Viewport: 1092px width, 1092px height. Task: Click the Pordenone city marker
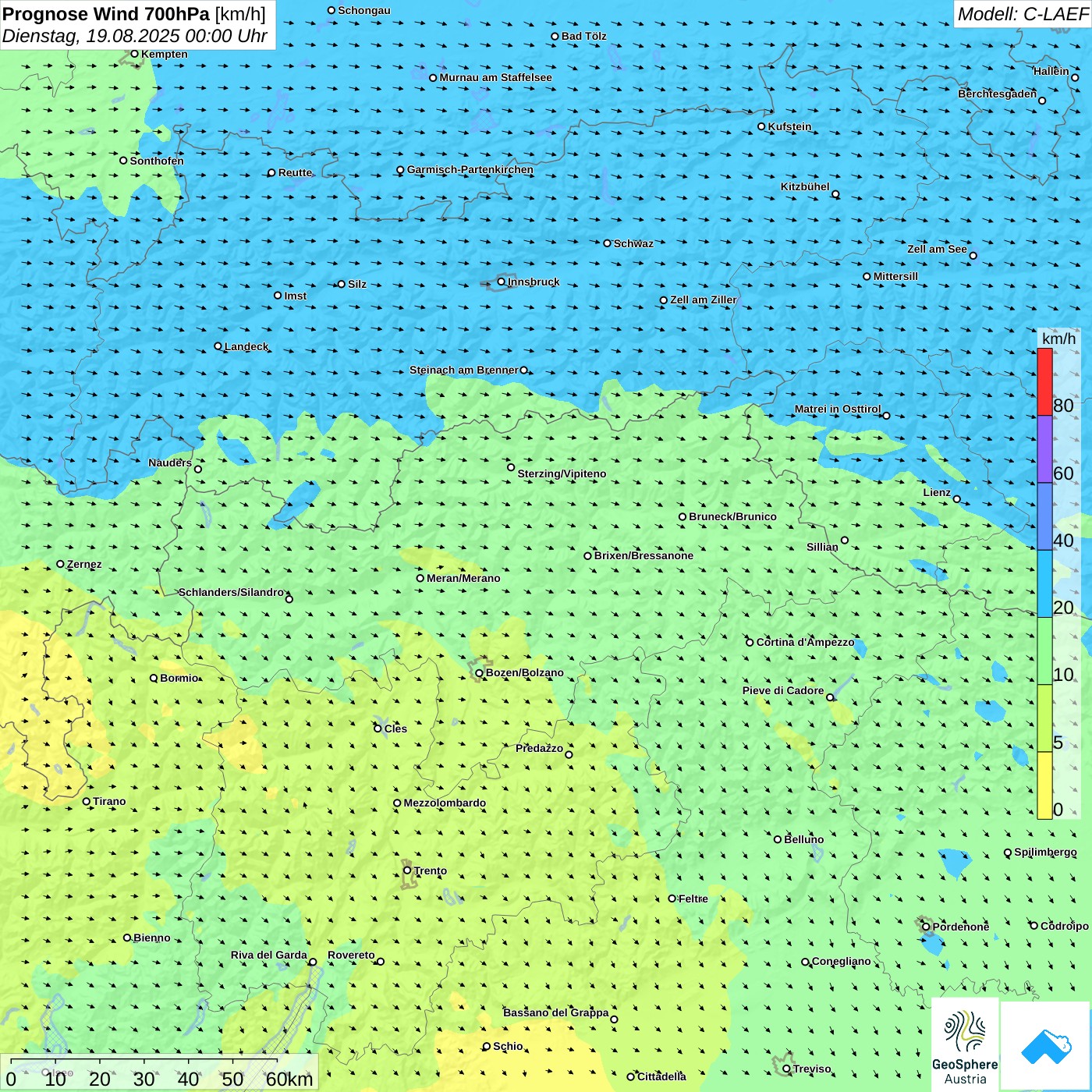coord(926,927)
